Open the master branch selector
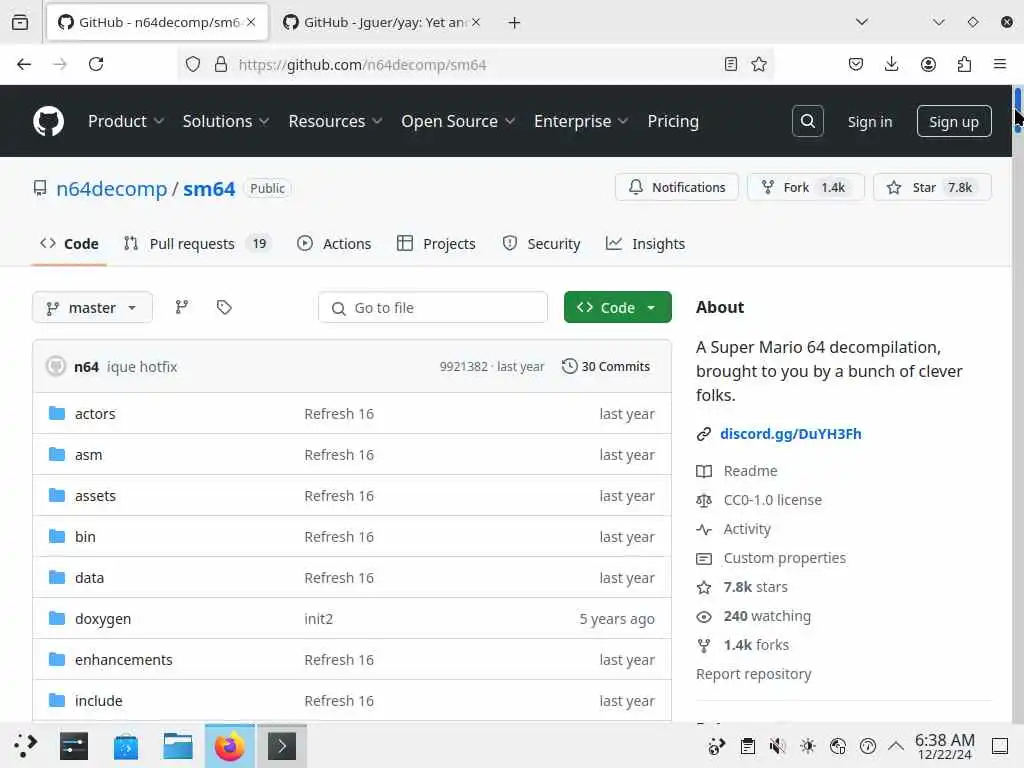1024x768 pixels. pyautogui.click(x=92, y=308)
